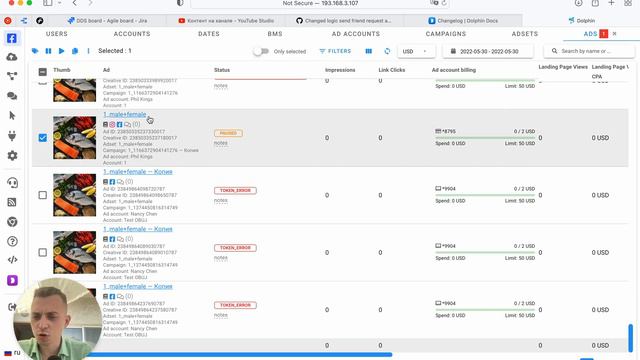Image resolution: width=640 pixels, height=360 pixels.
Task: Switch to the ADSETS tab
Action: (x=525, y=34)
